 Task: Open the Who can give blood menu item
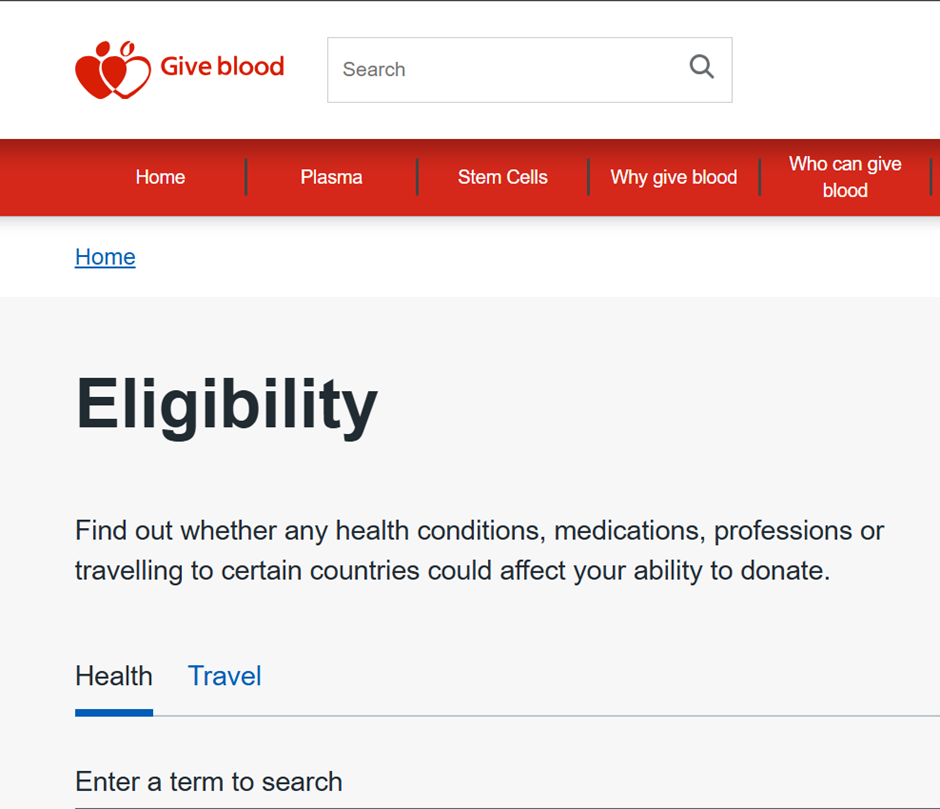coord(845,177)
